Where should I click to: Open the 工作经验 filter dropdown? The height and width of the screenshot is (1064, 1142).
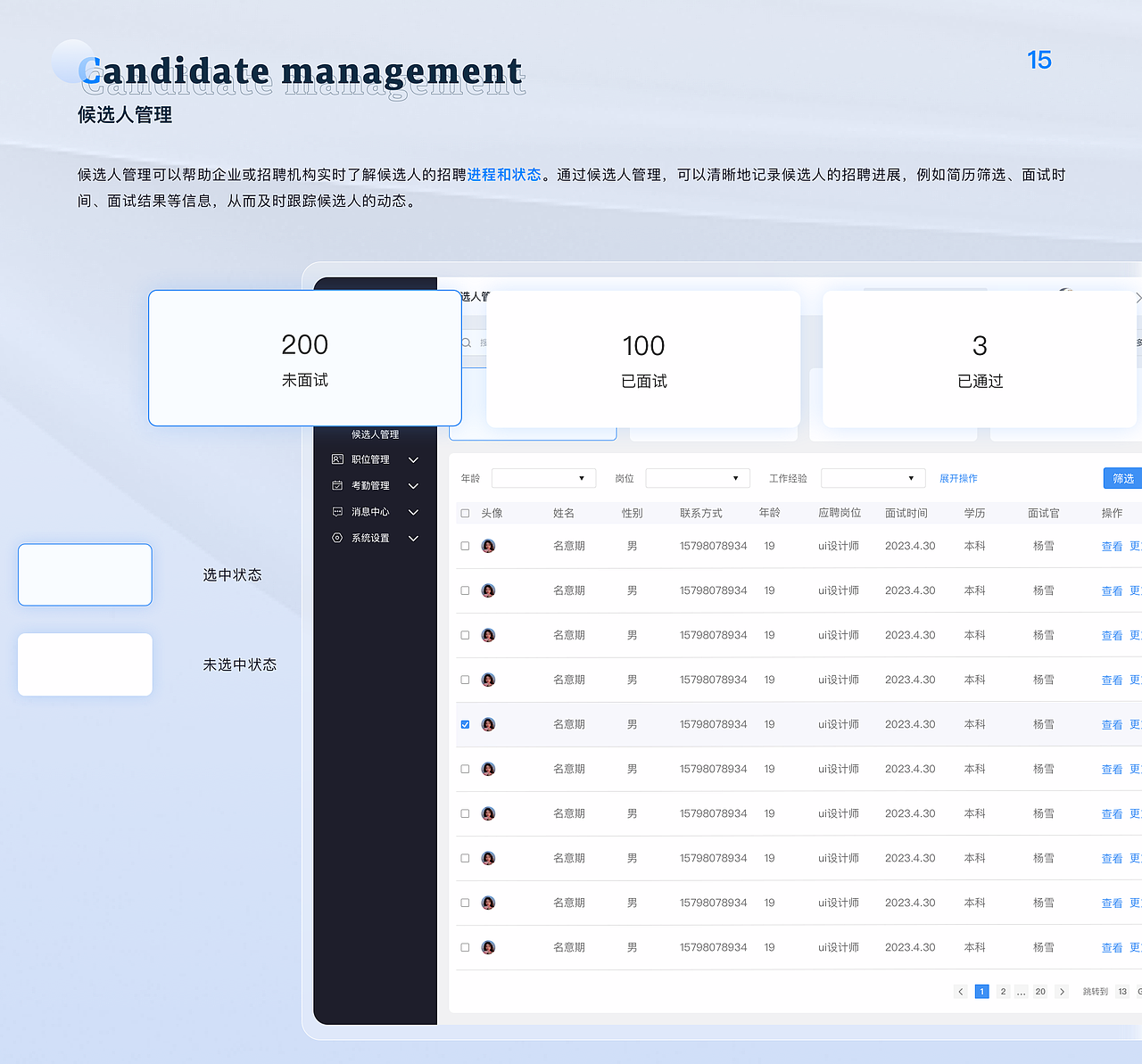coord(873,478)
